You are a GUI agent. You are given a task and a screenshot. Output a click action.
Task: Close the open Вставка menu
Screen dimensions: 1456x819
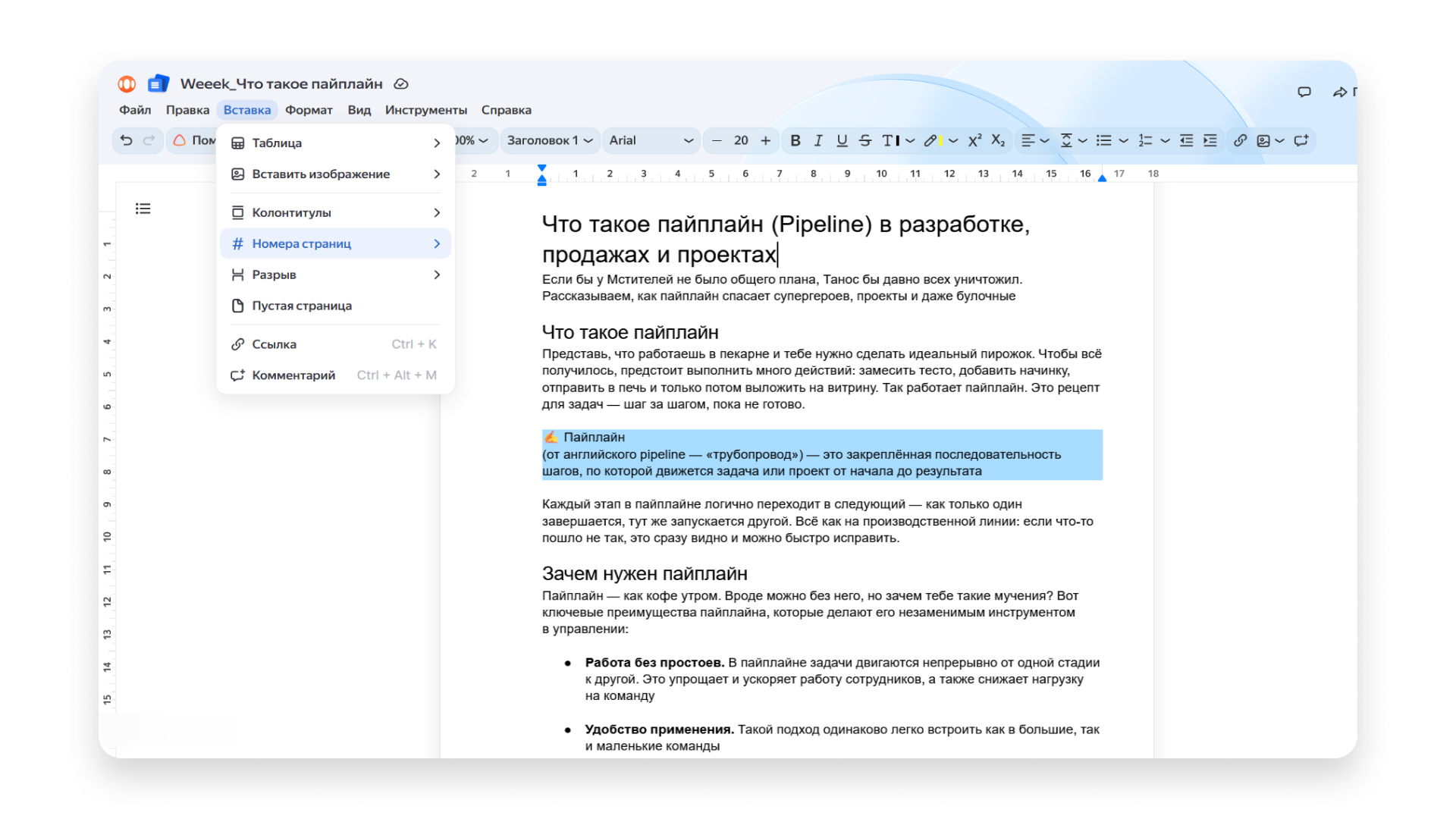(x=247, y=110)
